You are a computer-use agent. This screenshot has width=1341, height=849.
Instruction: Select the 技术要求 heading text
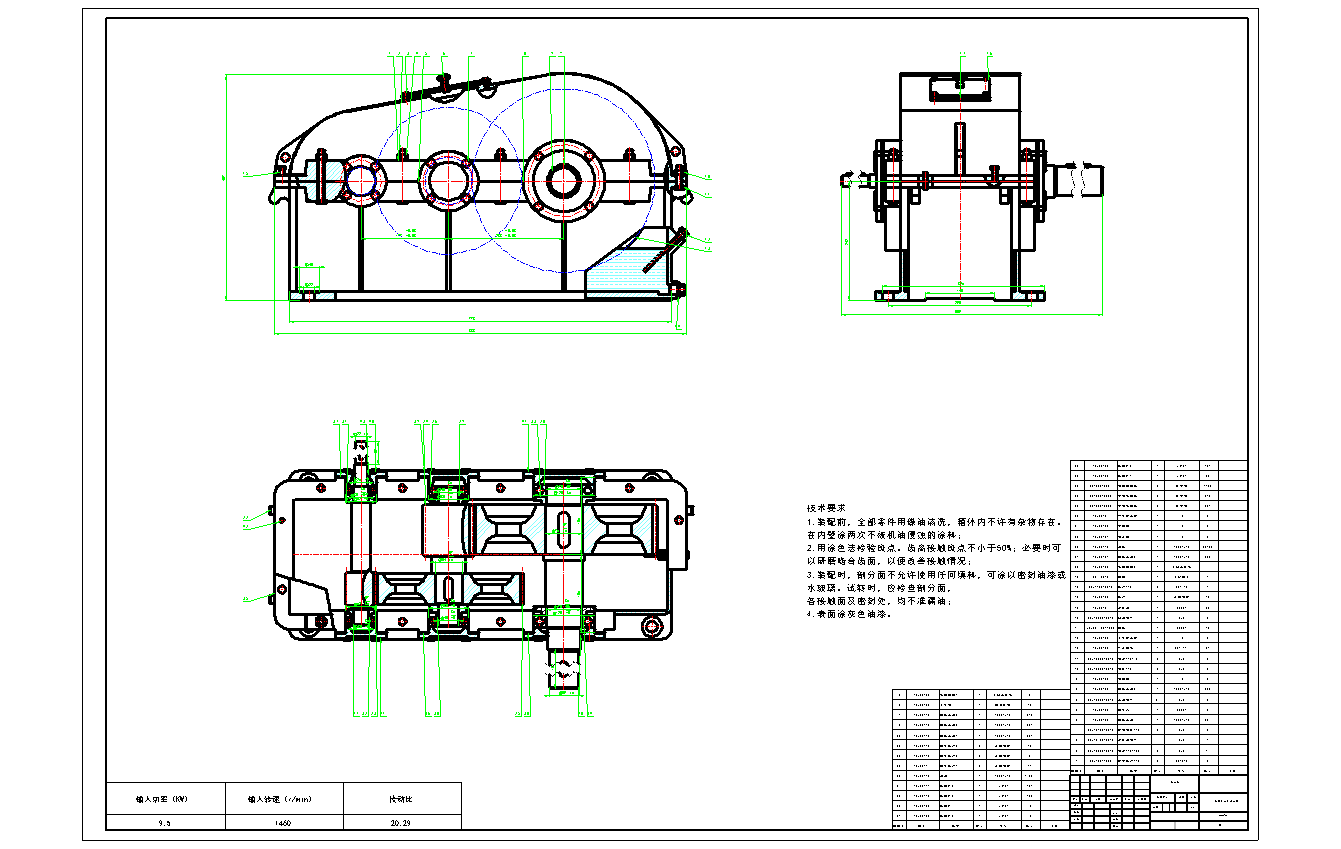[x=826, y=509]
